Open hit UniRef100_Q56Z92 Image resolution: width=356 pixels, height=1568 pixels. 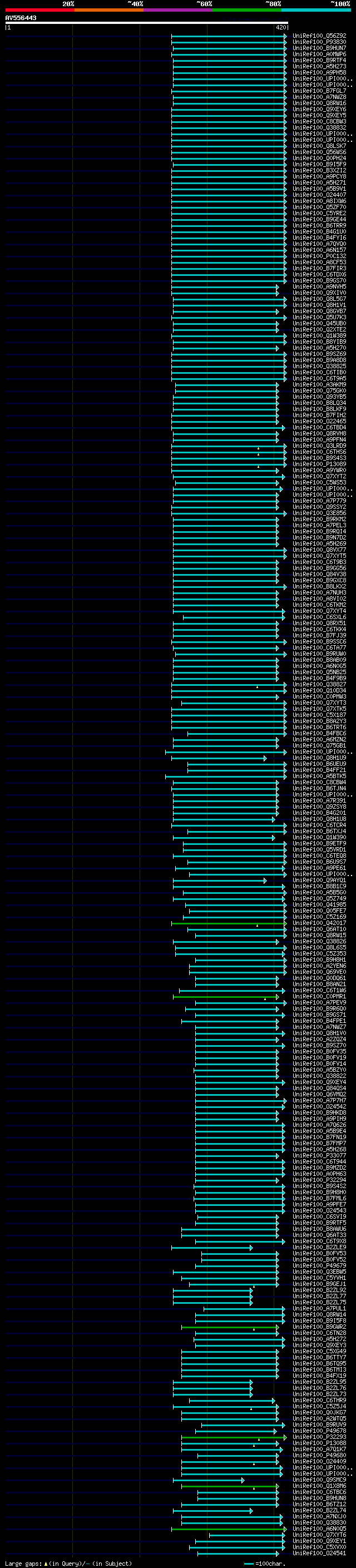click(319, 36)
